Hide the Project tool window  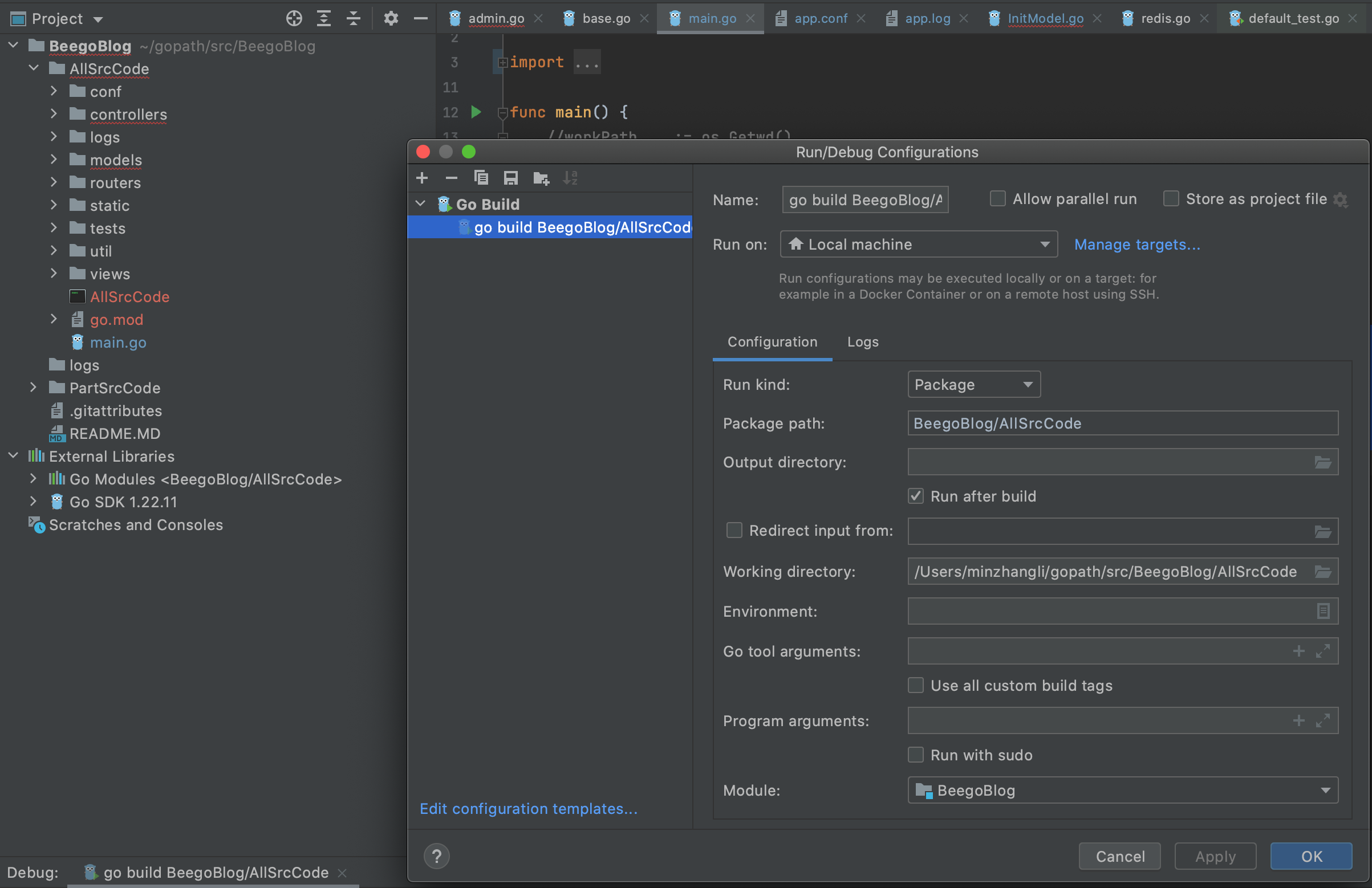(421, 18)
